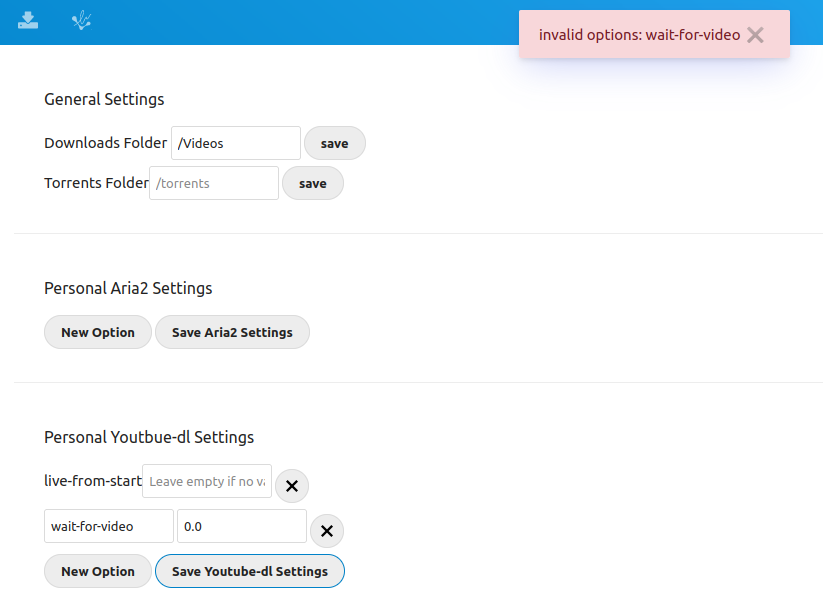This screenshot has width=823, height=608.
Task: Click the Torrents Folder label
Action: pyautogui.click(x=97, y=183)
